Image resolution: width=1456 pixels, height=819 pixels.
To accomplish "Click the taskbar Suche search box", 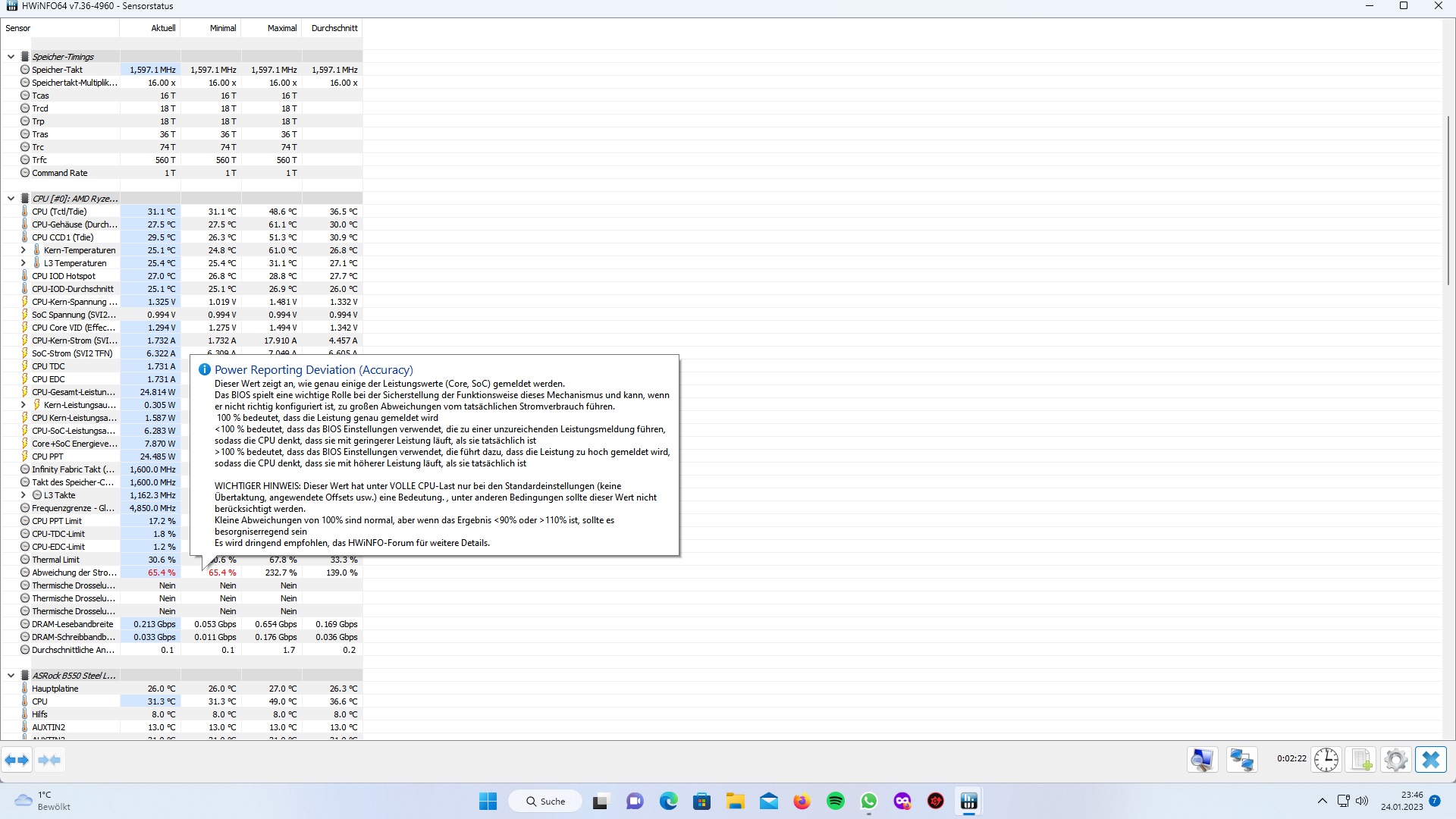I will pyautogui.click(x=545, y=802).
